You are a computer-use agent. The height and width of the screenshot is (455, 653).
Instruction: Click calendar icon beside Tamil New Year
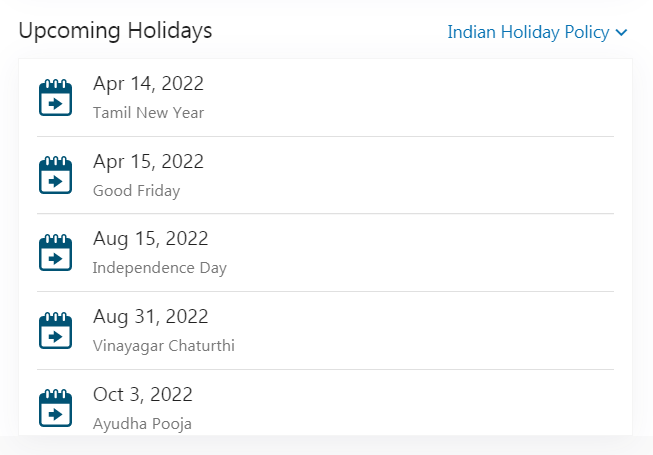pos(55,97)
